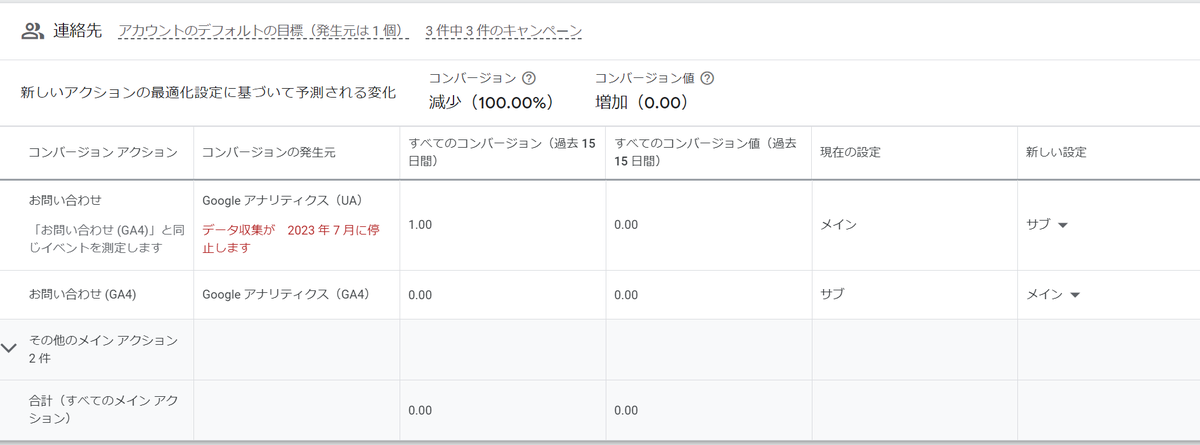This screenshot has width=1200, height=445.
Task: Click お問い合わせ (GA4) action name
Action: click(x=83, y=295)
